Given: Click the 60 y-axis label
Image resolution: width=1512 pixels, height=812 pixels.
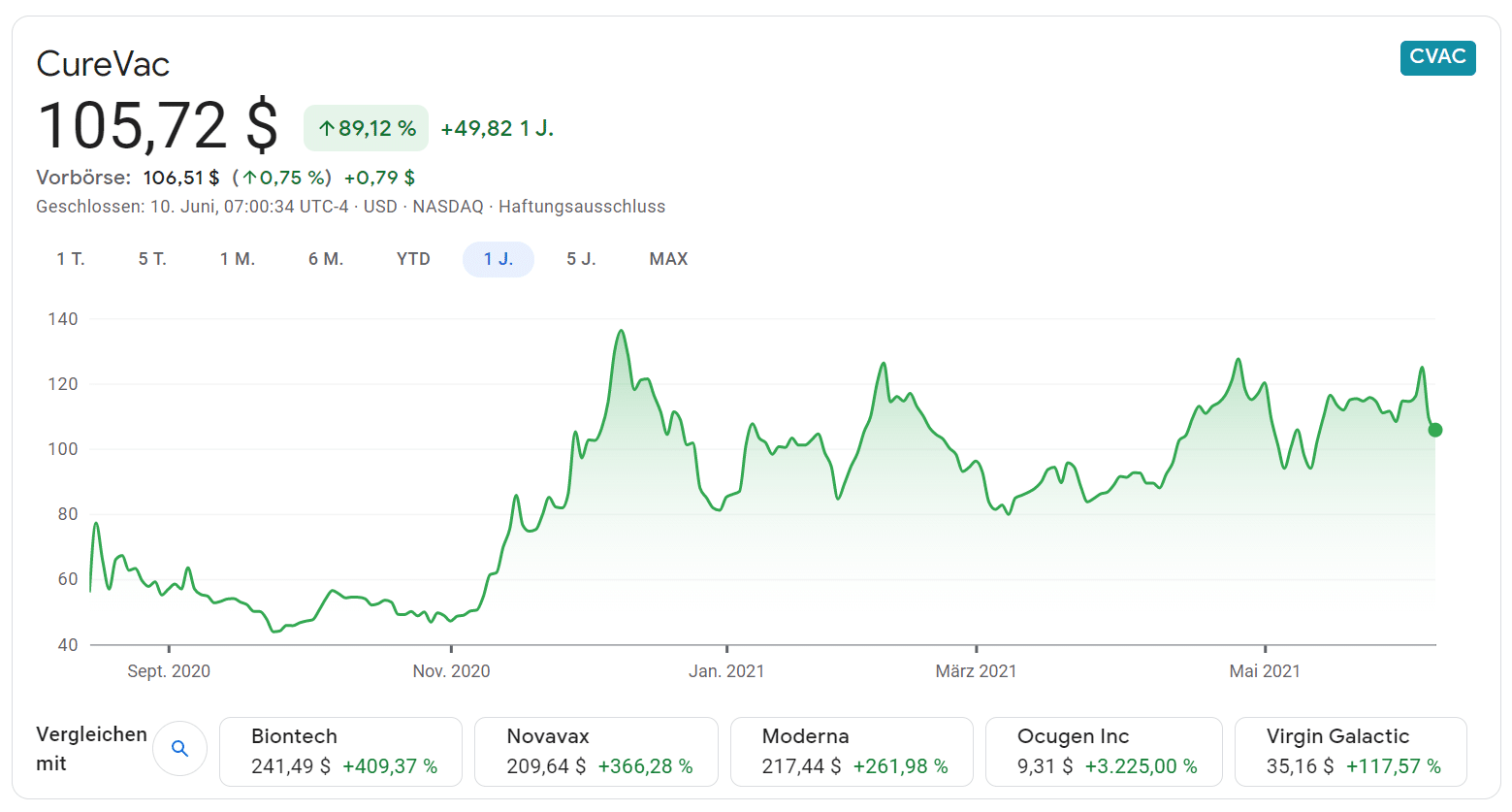Looking at the screenshot, I should tap(68, 579).
